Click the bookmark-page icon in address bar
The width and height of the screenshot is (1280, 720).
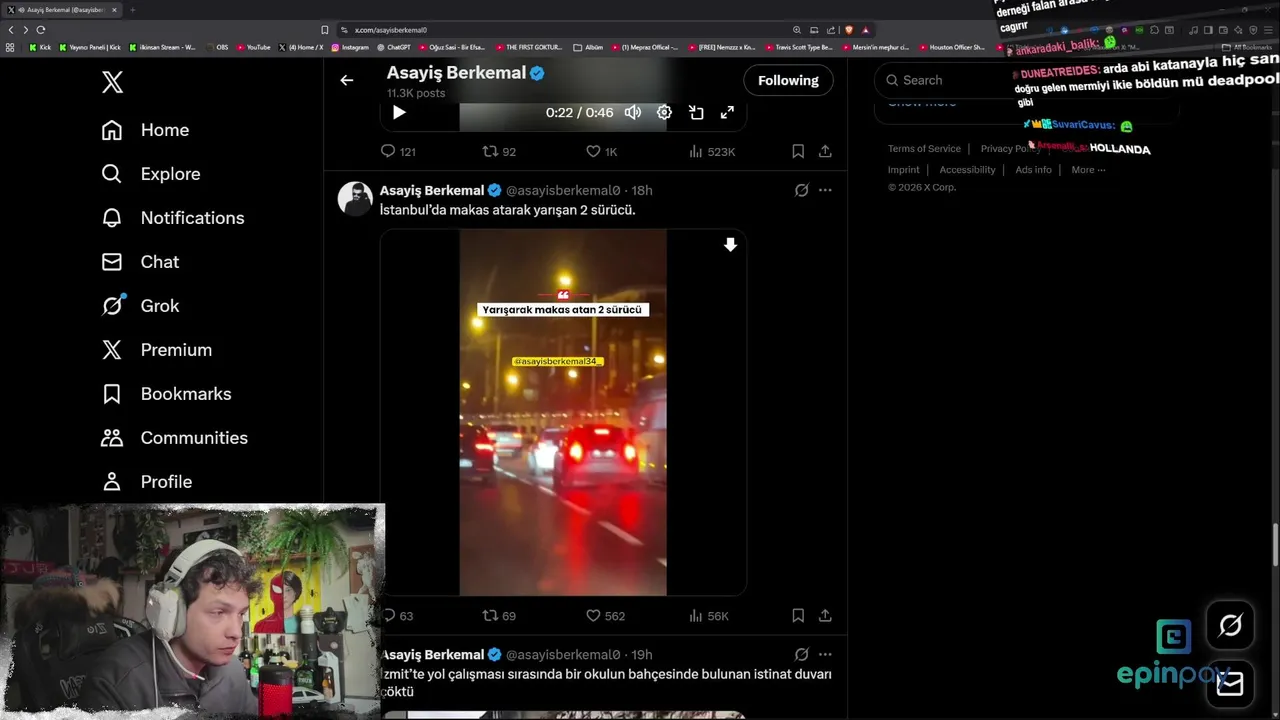tap(325, 30)
